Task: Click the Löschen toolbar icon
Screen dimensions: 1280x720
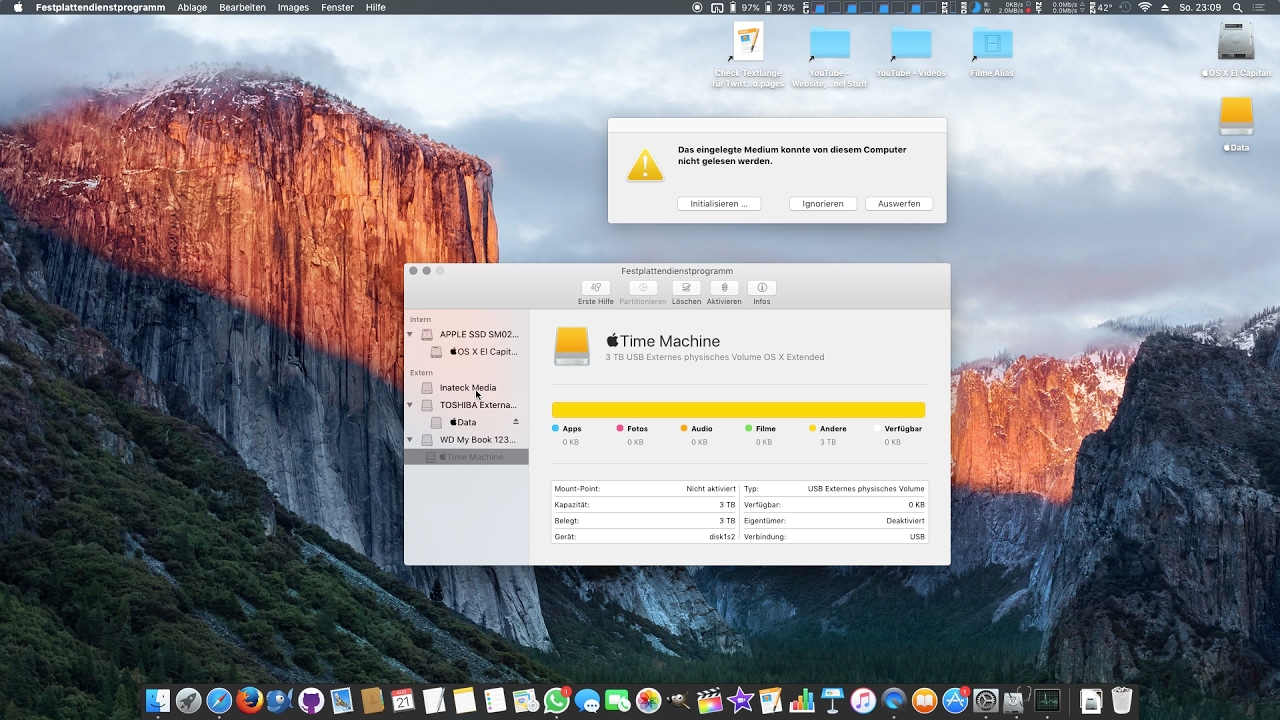Action: pyautogui.click(x=686, y=288)
